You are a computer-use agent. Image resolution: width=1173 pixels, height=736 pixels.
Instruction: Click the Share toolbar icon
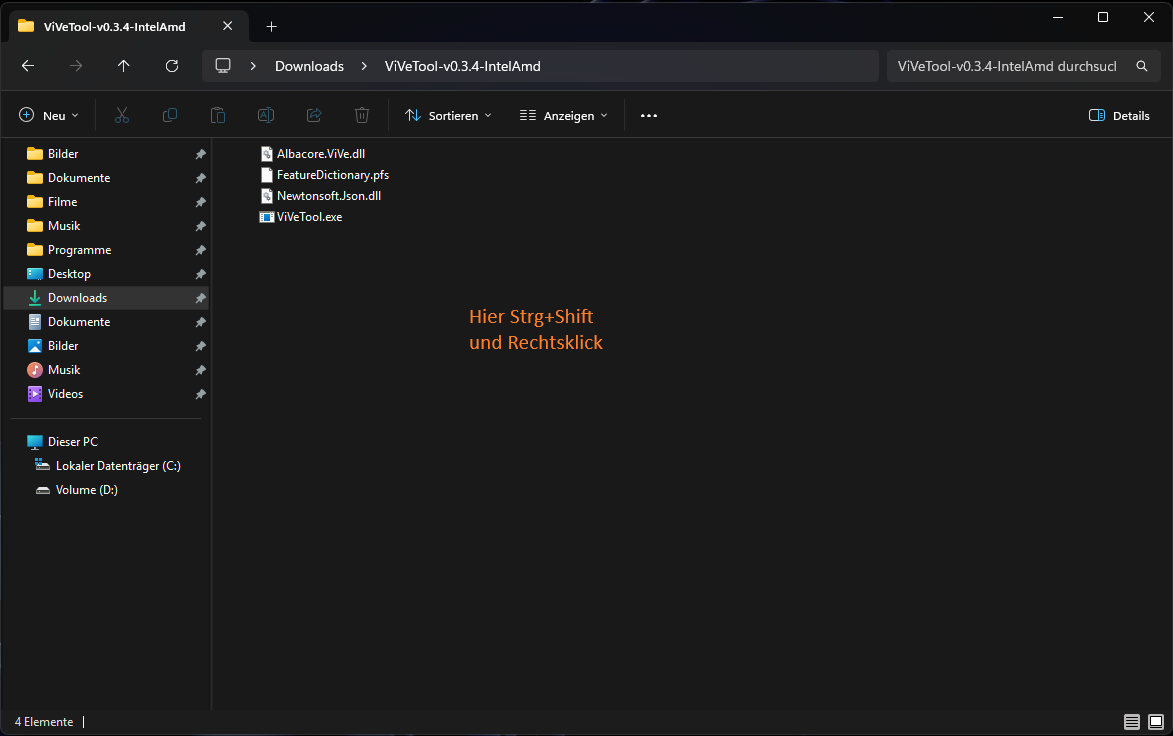(x=314, y=115)
